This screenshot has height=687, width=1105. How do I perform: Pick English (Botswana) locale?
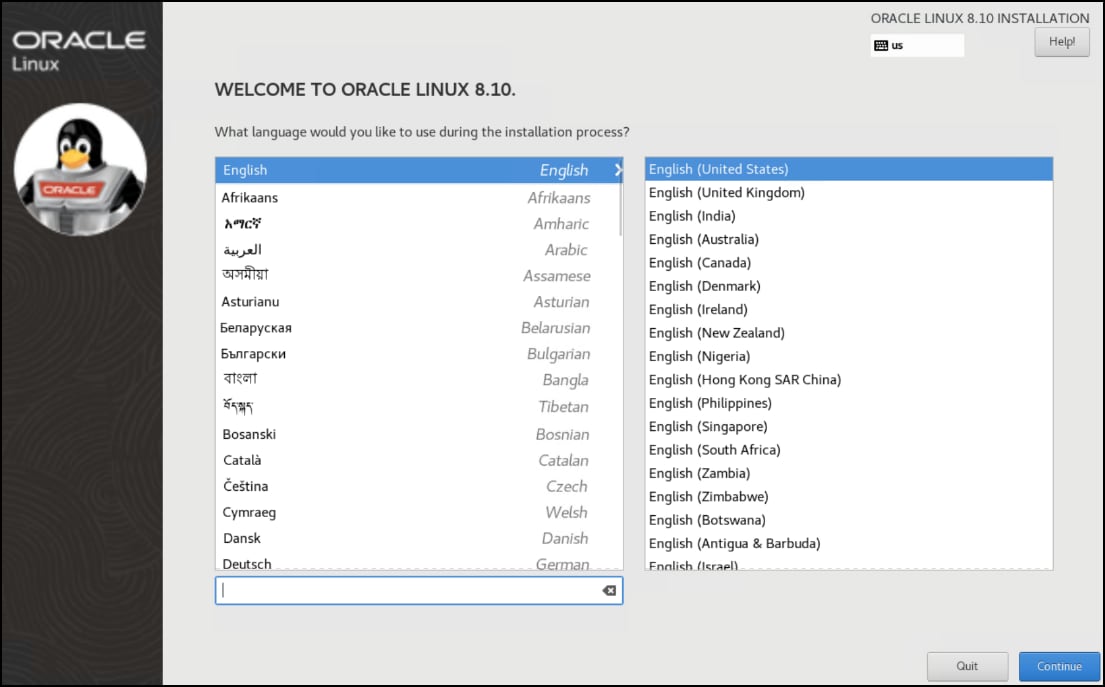(x=848, y=520)
